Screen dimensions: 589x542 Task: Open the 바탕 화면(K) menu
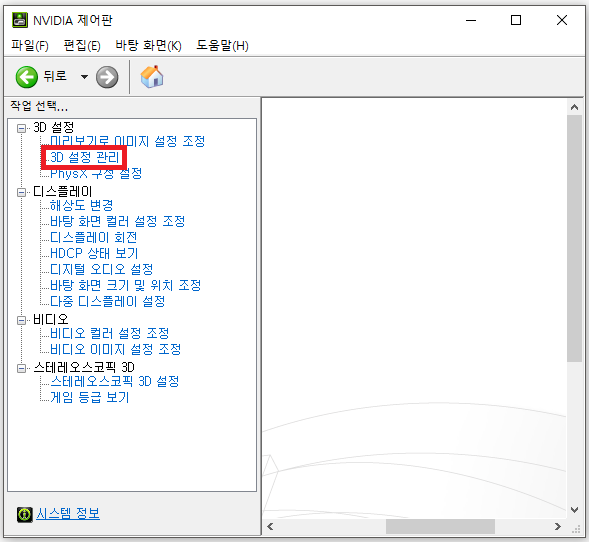click(148, 45)
